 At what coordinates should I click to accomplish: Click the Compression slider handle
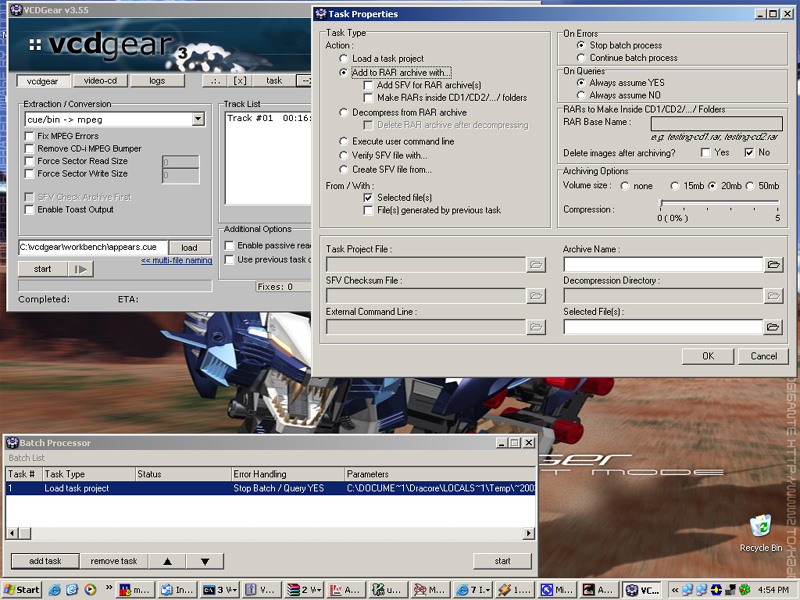[x=661, y=204]
